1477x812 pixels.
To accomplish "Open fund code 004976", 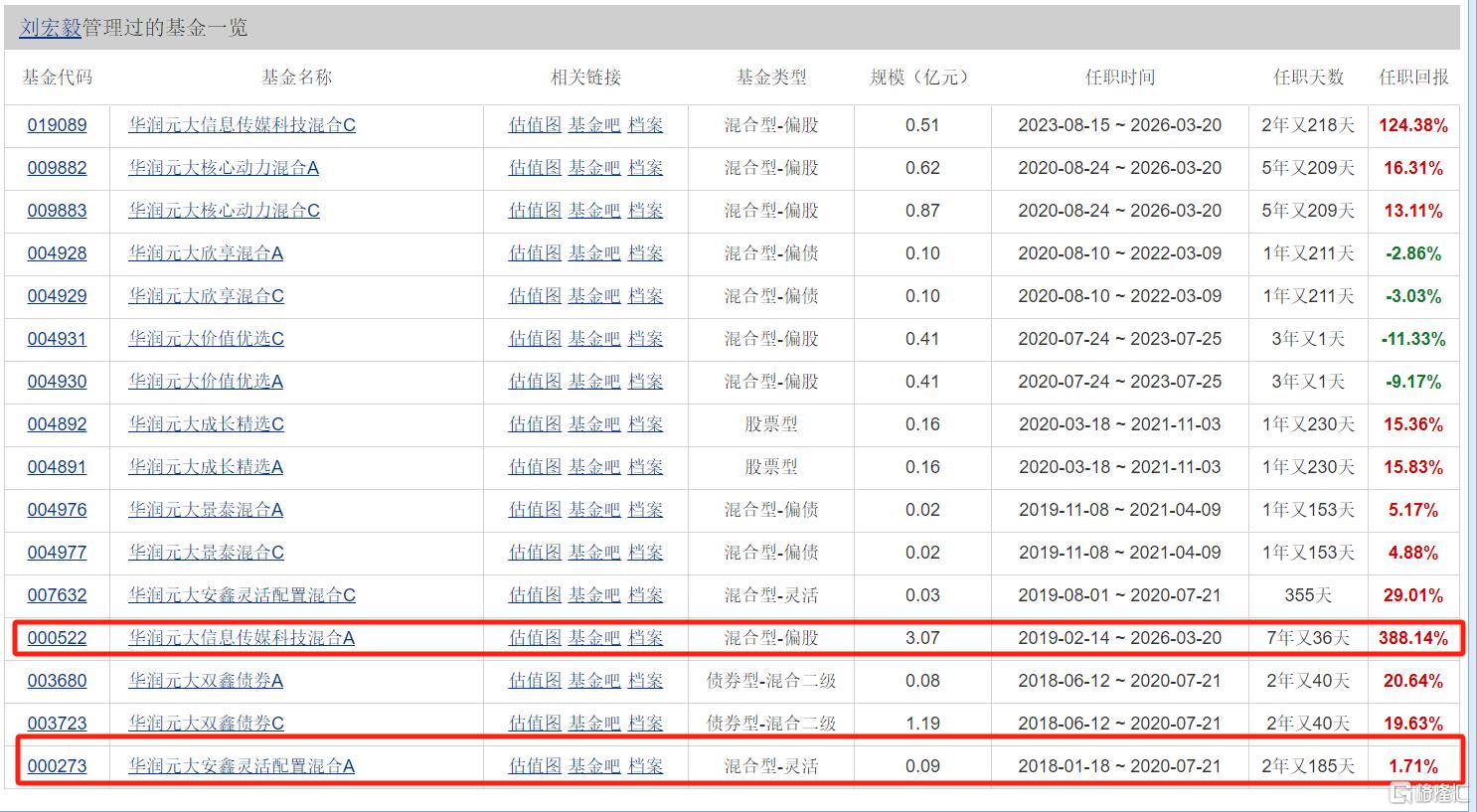I will click(57, 510).
